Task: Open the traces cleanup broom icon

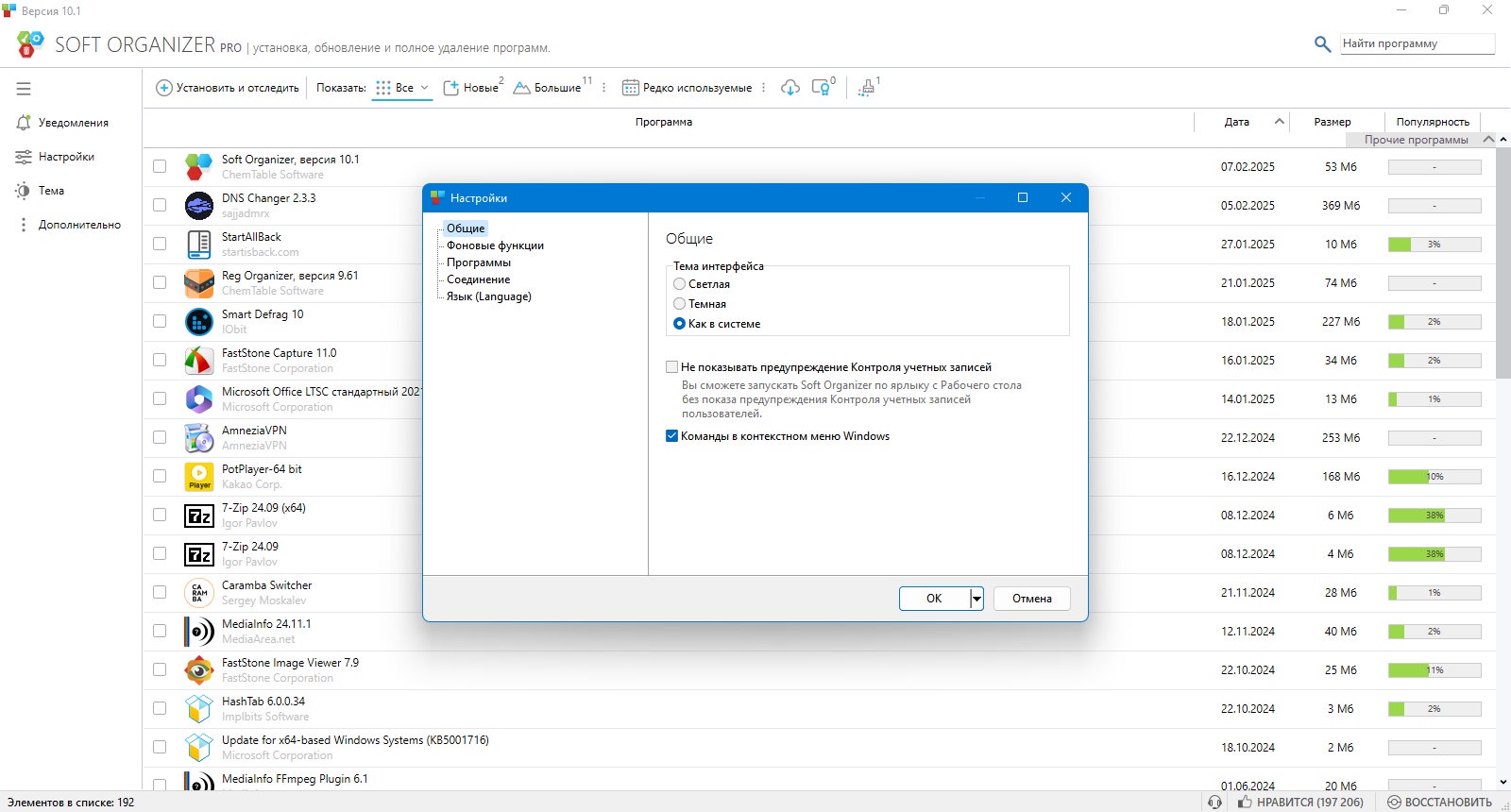Action: (866, 88)
